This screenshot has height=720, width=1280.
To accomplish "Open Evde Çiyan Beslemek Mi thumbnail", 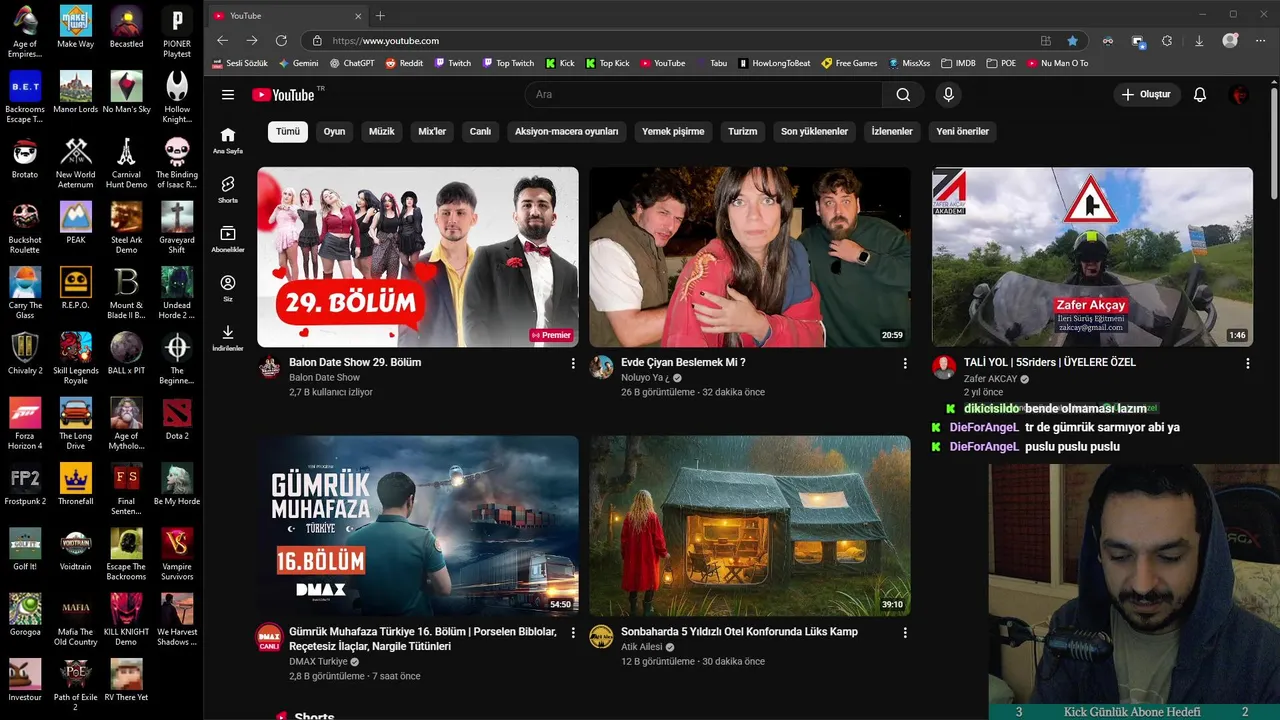I will click(750, 257).
